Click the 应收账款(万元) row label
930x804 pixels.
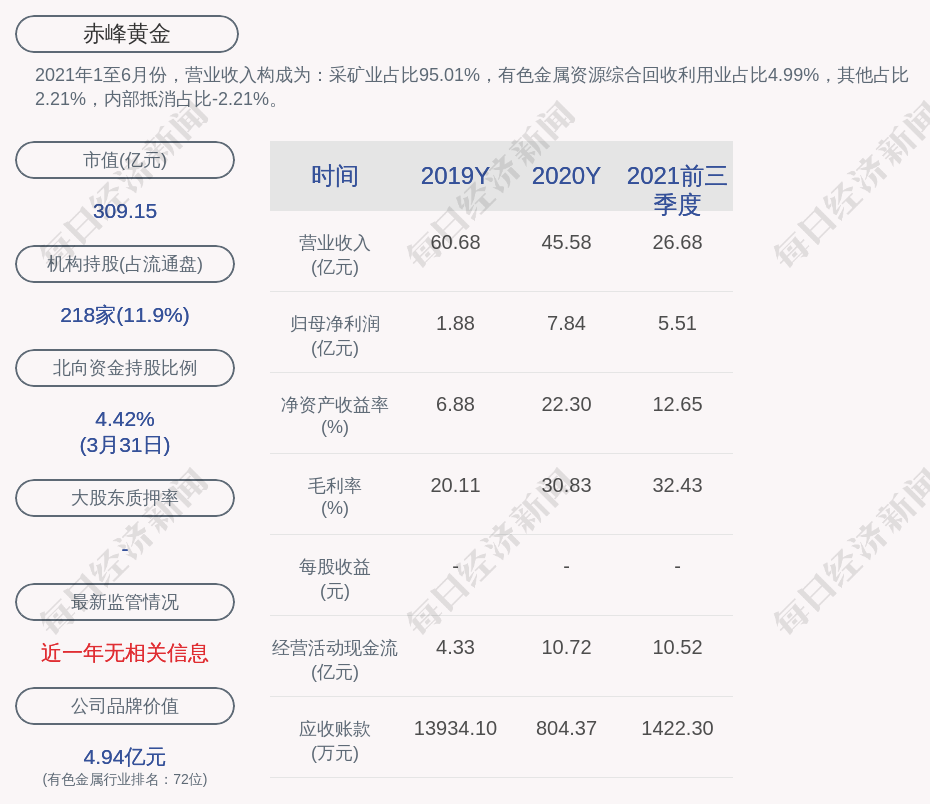(x=335, y=741)
